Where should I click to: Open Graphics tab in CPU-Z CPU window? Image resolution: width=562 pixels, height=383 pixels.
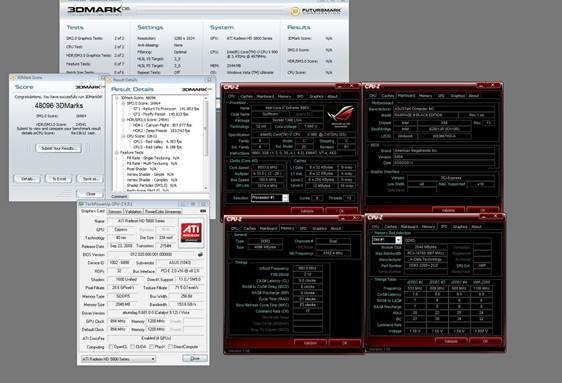pos(316,96)
